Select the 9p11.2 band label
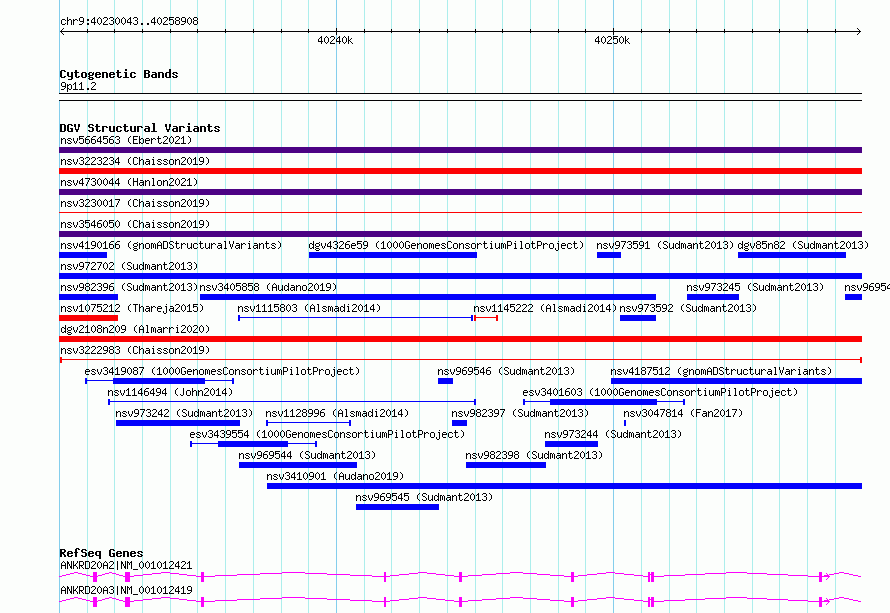 [78, 86]
